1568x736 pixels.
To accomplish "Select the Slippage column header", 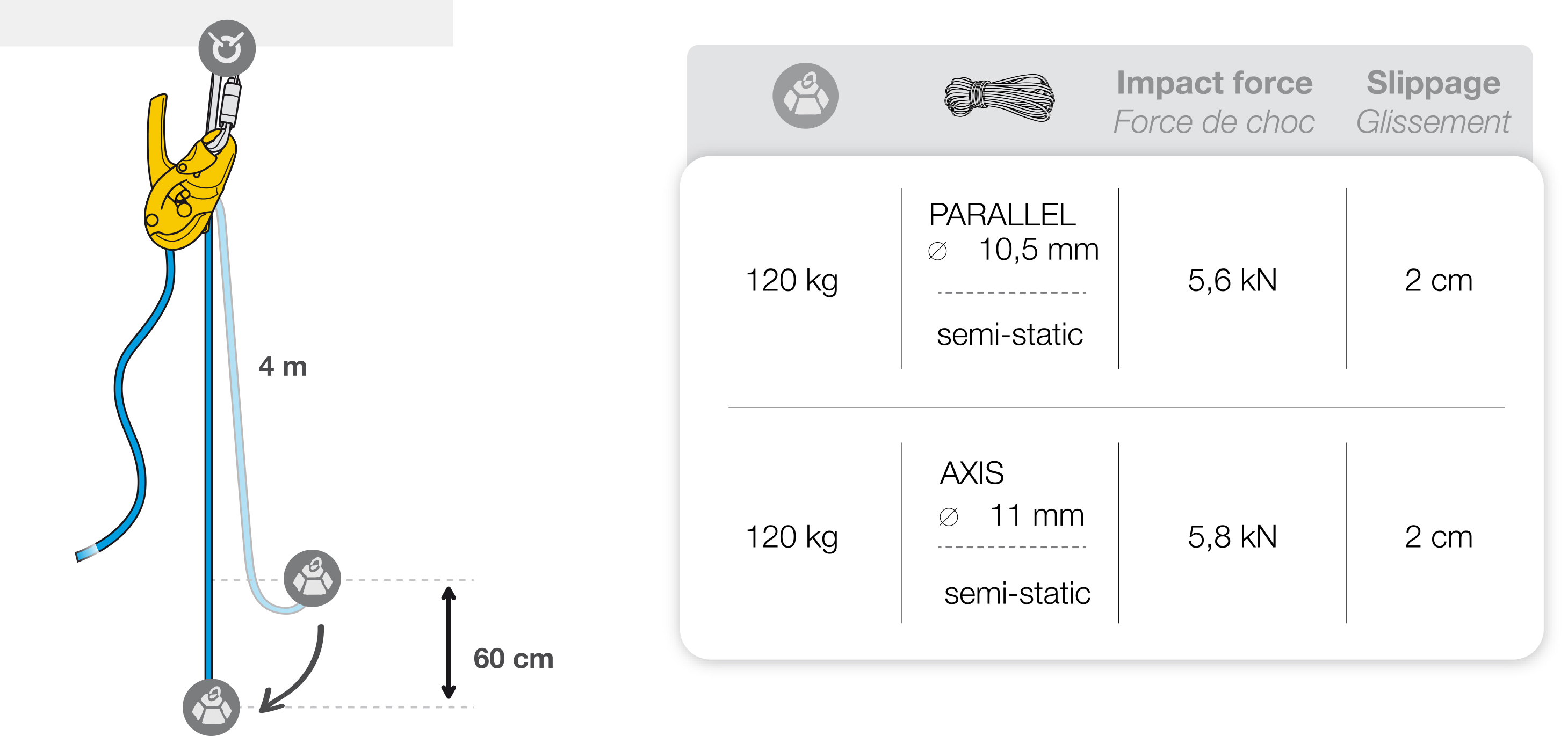I will pyautogui.click(x=1433, y=101).
